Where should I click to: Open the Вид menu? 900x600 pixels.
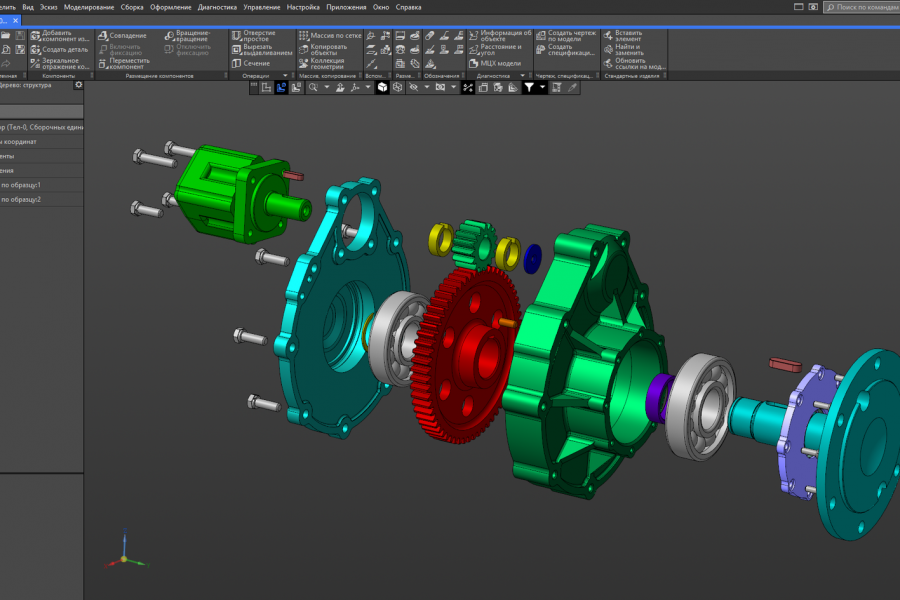[x=28, y=7]
